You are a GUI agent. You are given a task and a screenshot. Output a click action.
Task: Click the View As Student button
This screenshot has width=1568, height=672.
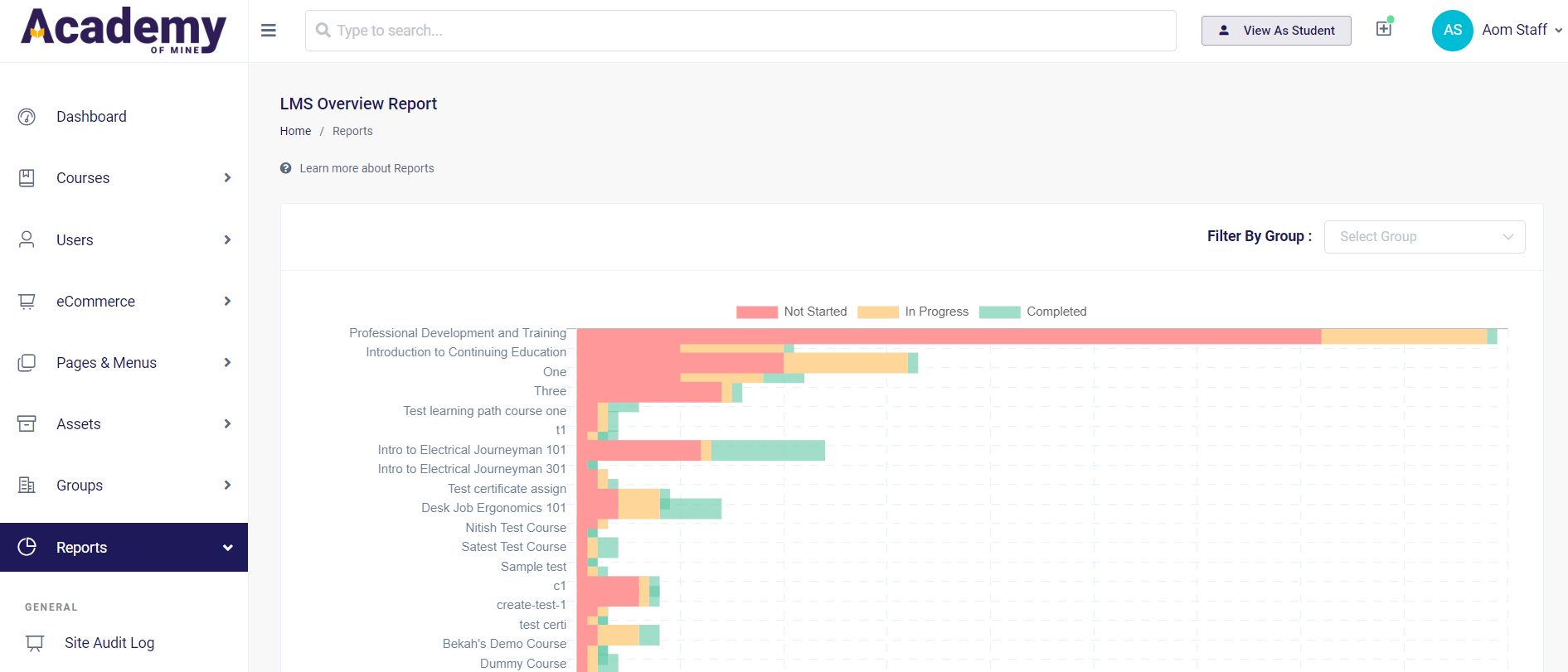tap(1276, 31)
